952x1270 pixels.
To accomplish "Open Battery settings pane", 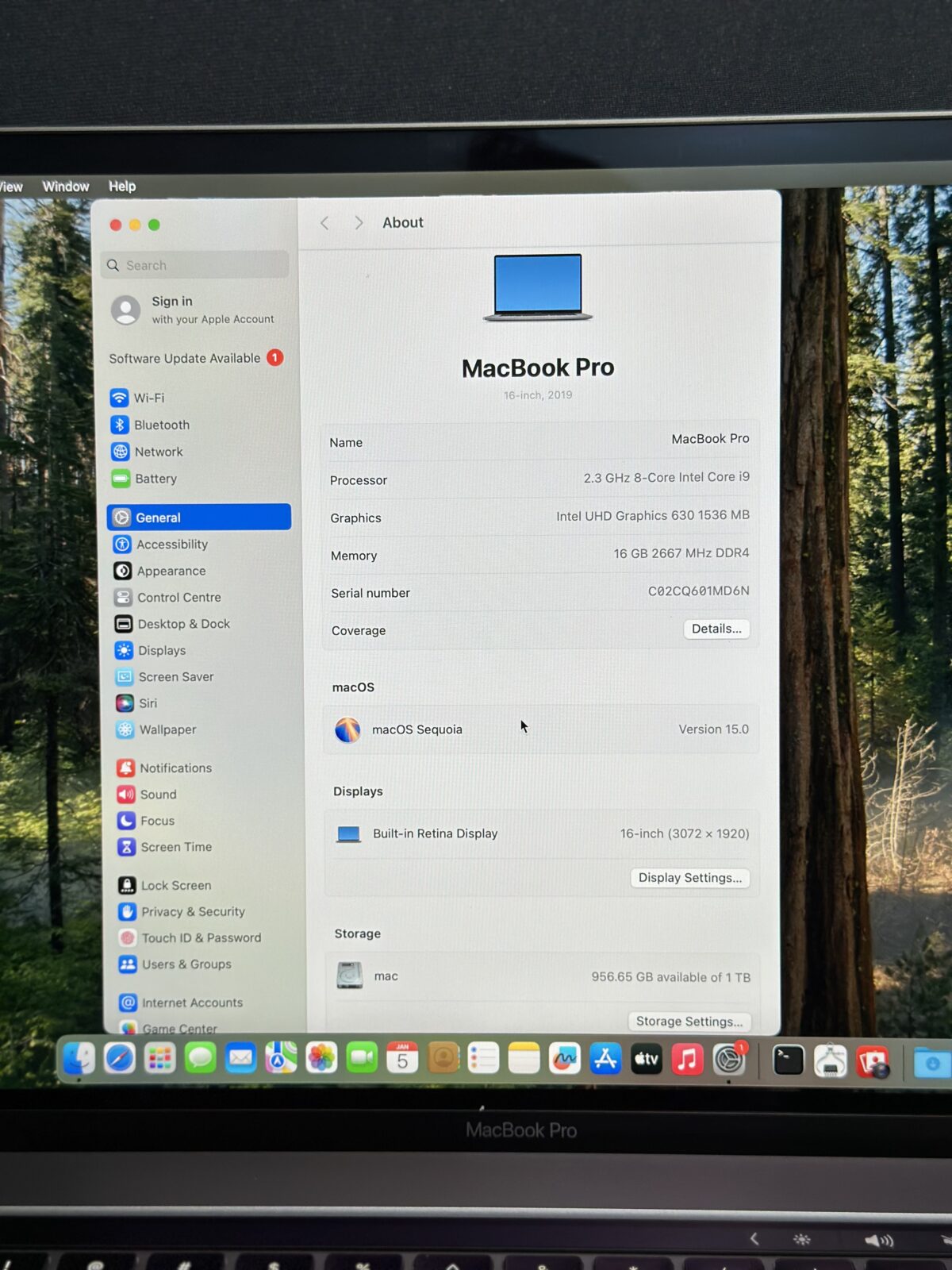I will click(x=144, y=479).
